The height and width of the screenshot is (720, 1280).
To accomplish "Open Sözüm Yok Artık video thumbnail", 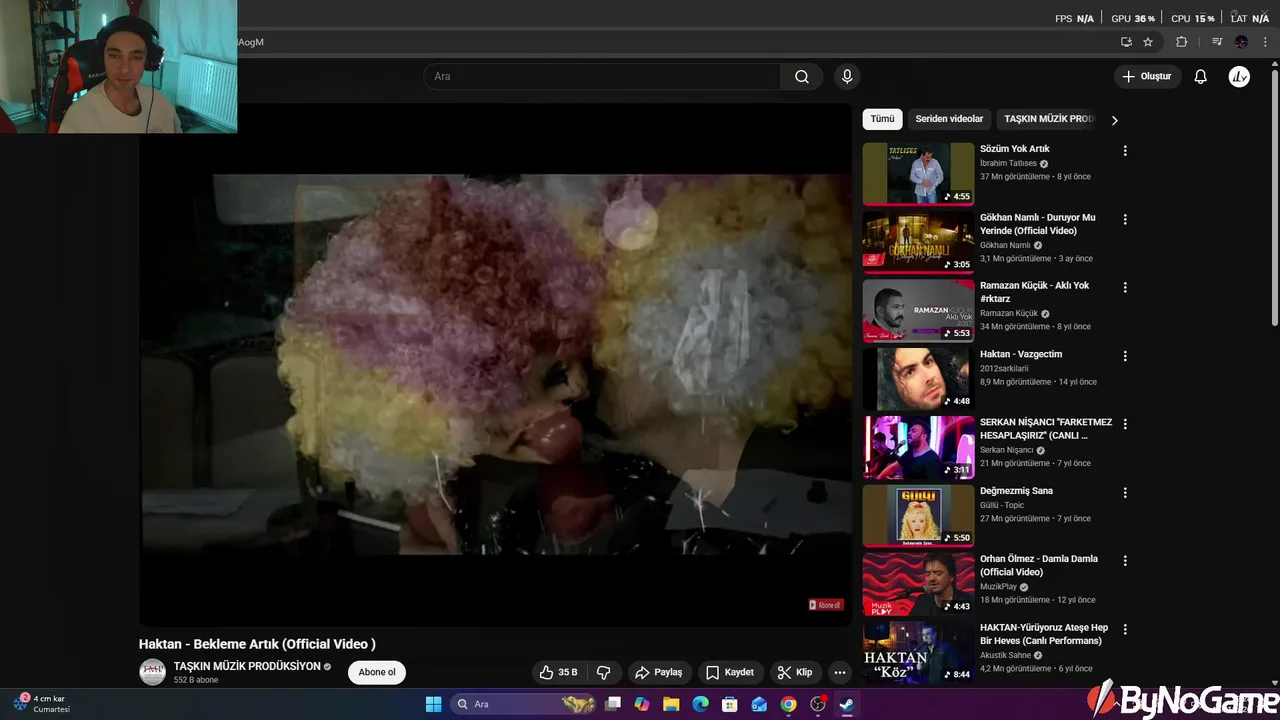I will (918, 173).
